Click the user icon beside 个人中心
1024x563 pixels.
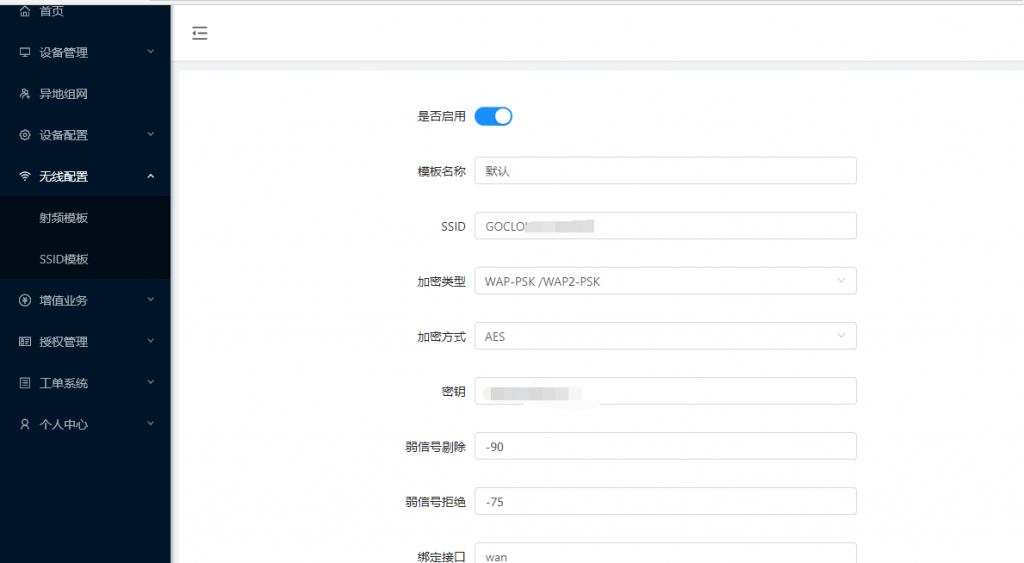25,424
